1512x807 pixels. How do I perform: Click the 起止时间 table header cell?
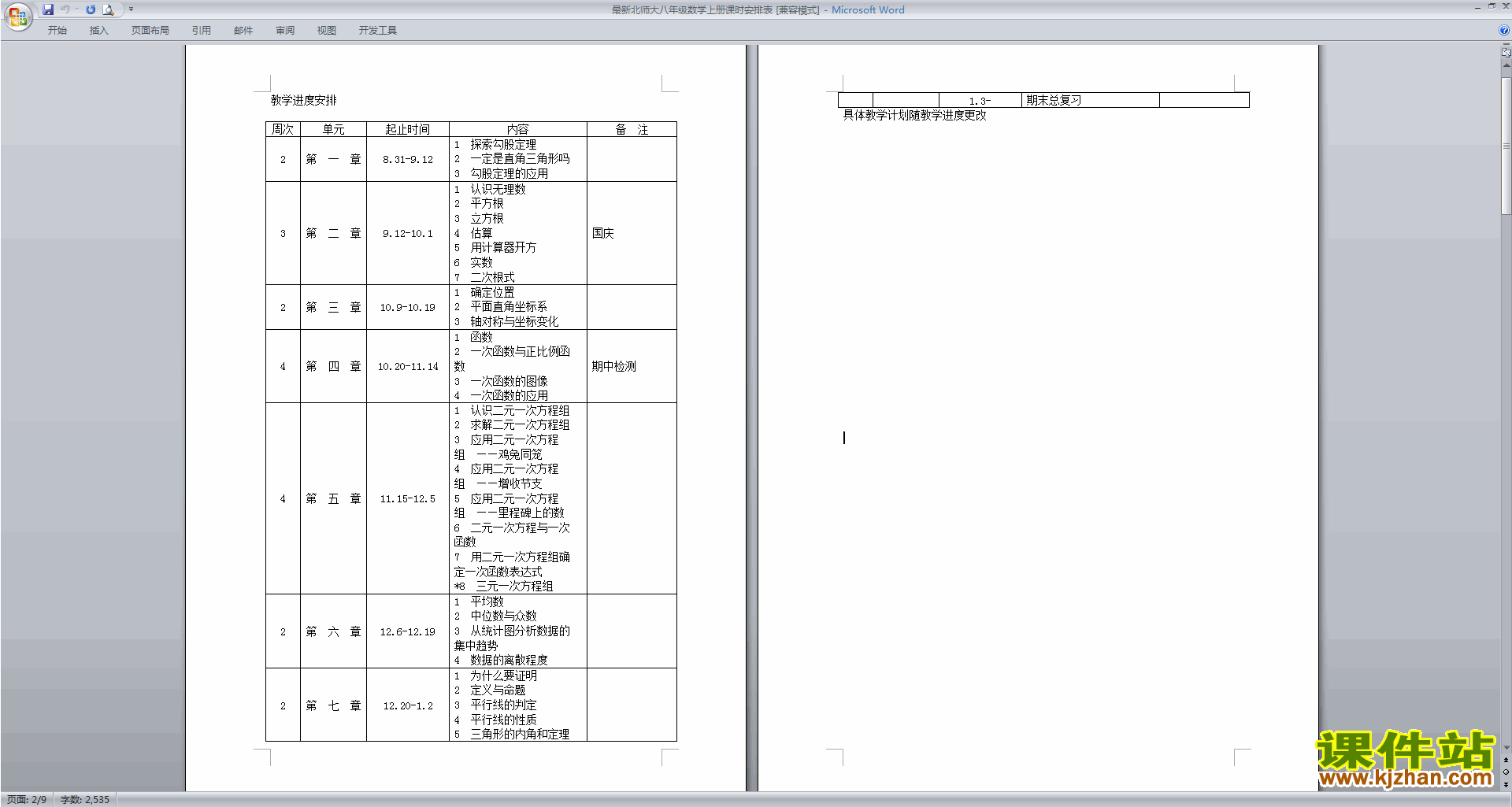tap(407, 129)
